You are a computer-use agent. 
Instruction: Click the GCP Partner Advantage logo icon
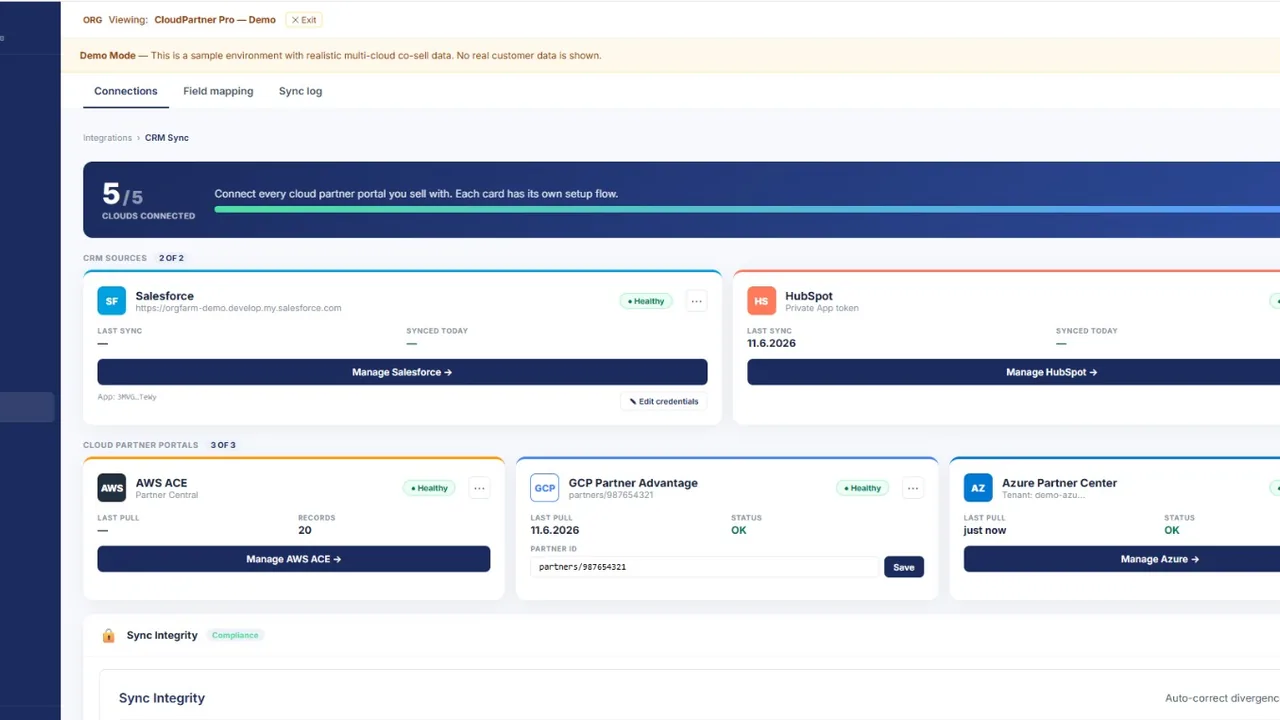[x=545, y=488]
